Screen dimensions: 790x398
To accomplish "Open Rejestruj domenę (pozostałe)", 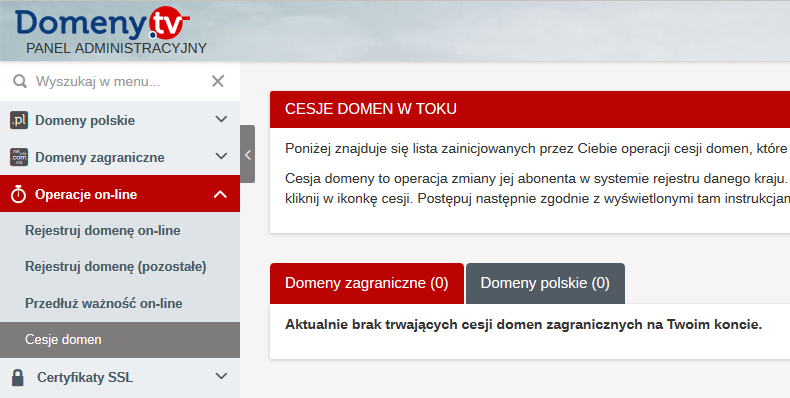I will click(x=116, y=267).
